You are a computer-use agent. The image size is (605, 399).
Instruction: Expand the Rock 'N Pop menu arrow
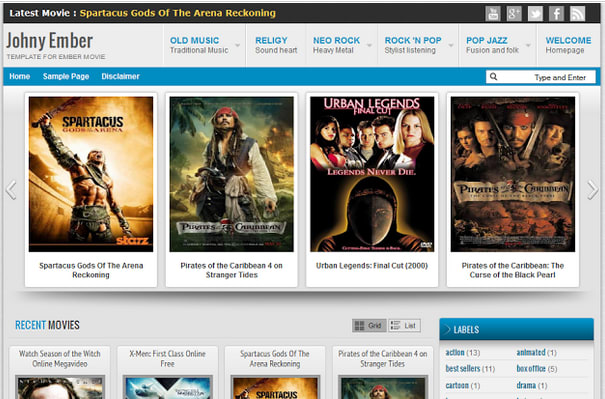pos(451,46)
